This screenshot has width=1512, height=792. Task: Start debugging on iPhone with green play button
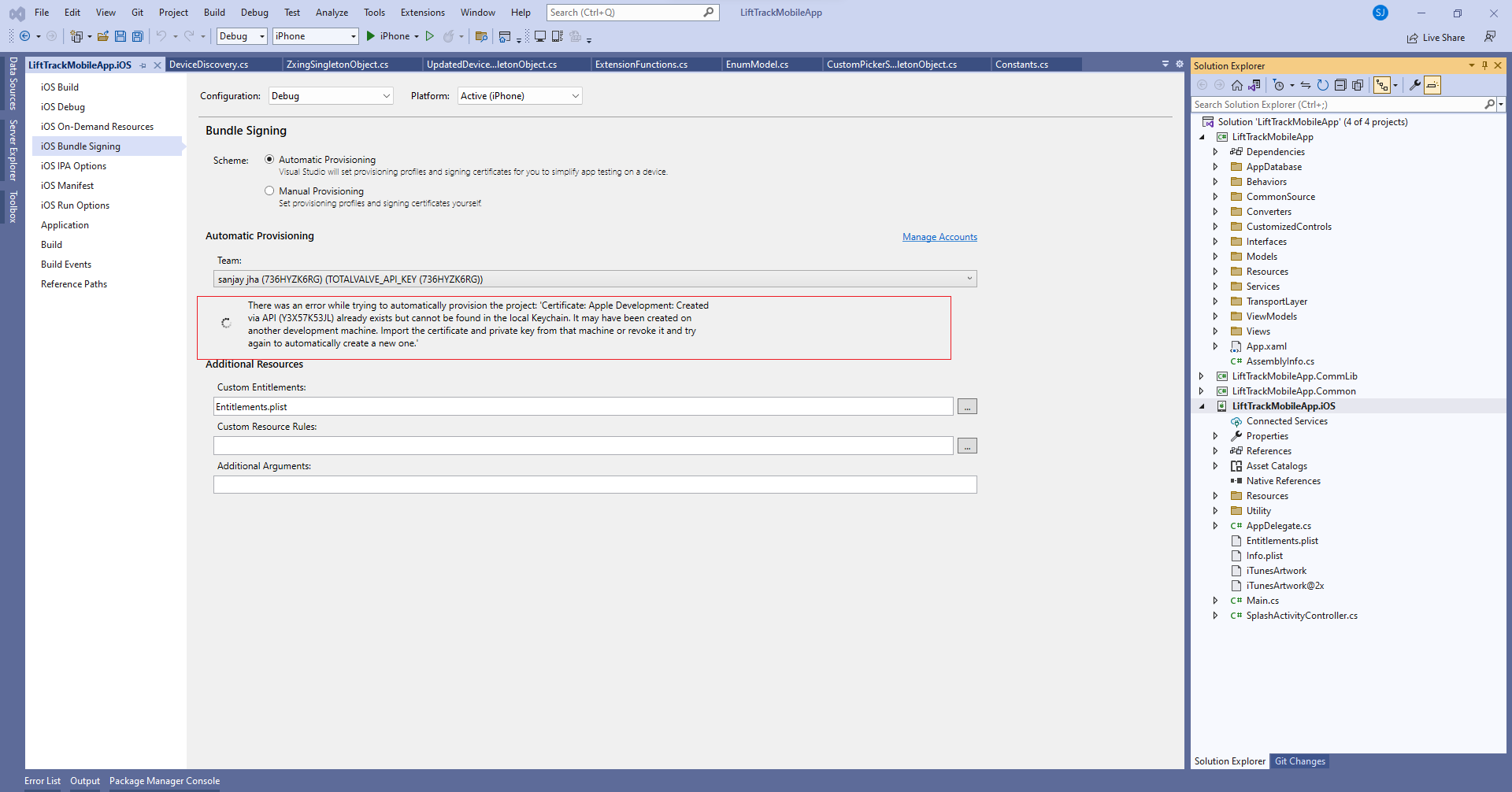(x=370, y=36)
